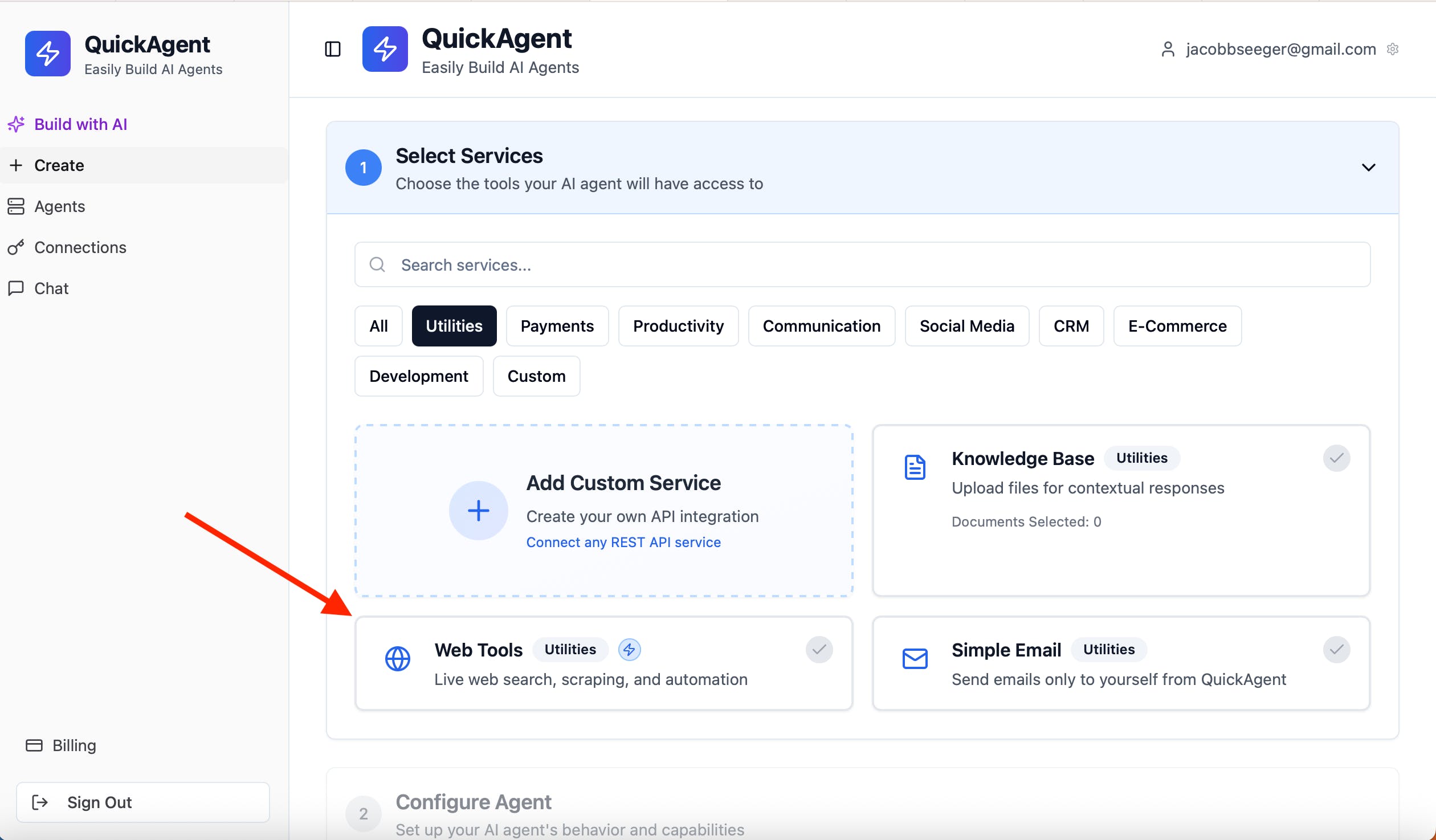
Task: Click 'Send emails only to yourself from QuickAgent'
Action: coord(1119,679)
